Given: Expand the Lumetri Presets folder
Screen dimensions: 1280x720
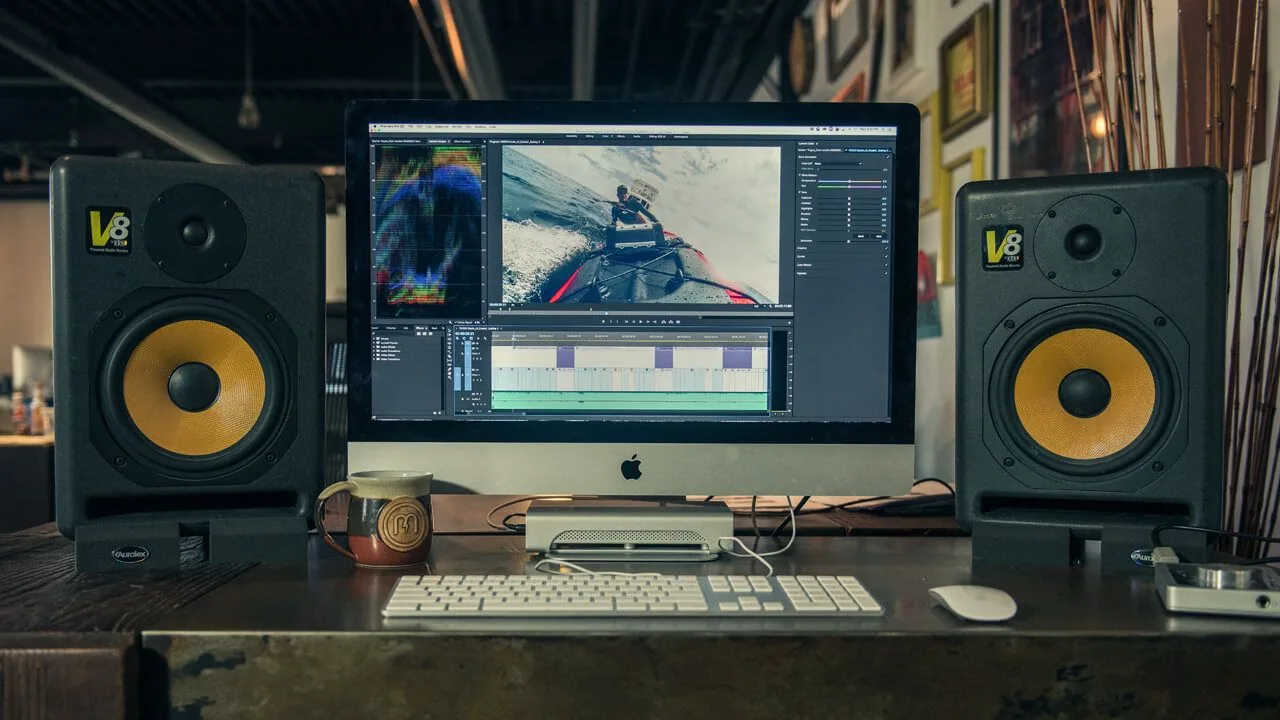Looking at the screenshot, I should (376, 341).
